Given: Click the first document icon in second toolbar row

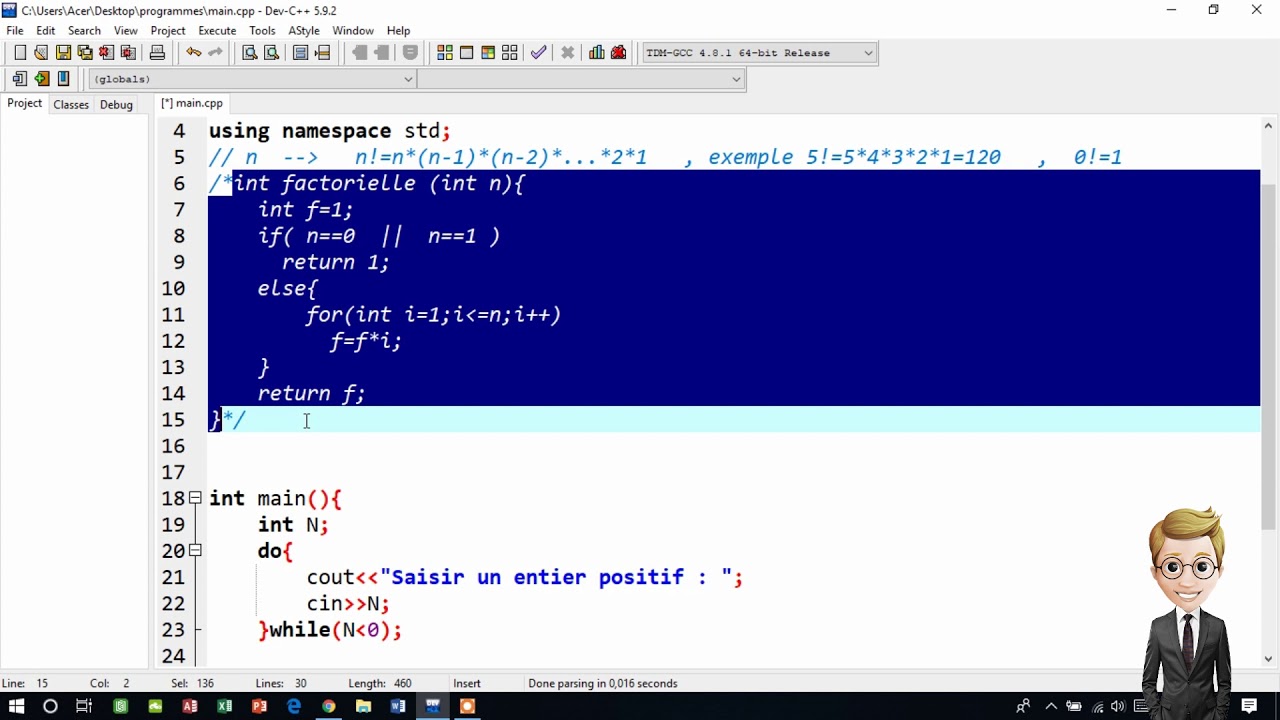Looking at the screenshot, I should click(19, 79).
